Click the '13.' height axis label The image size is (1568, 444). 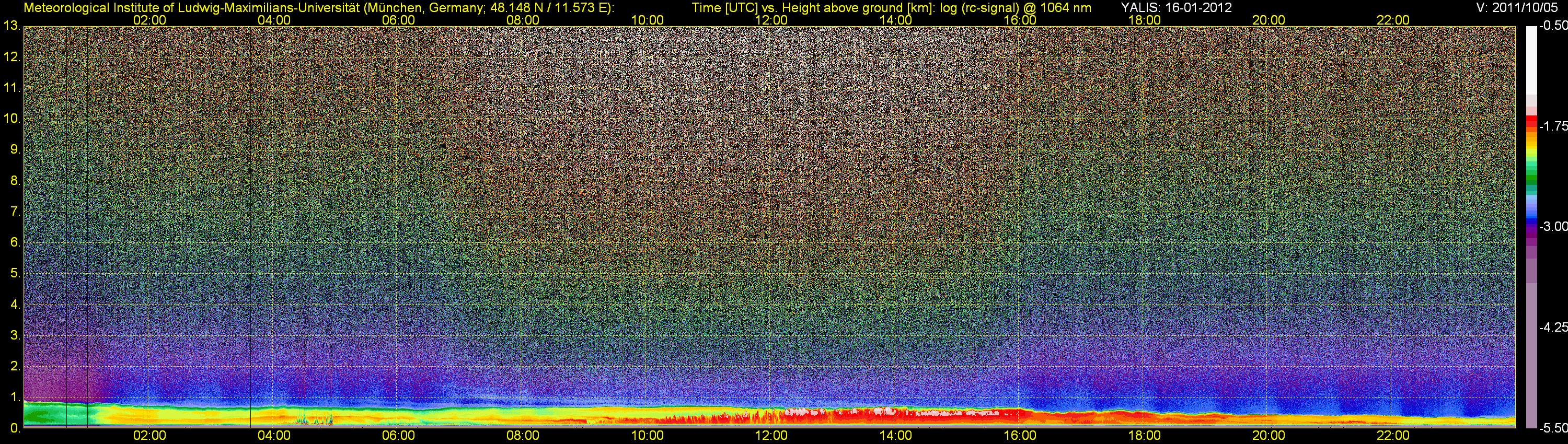click(11, 26)
